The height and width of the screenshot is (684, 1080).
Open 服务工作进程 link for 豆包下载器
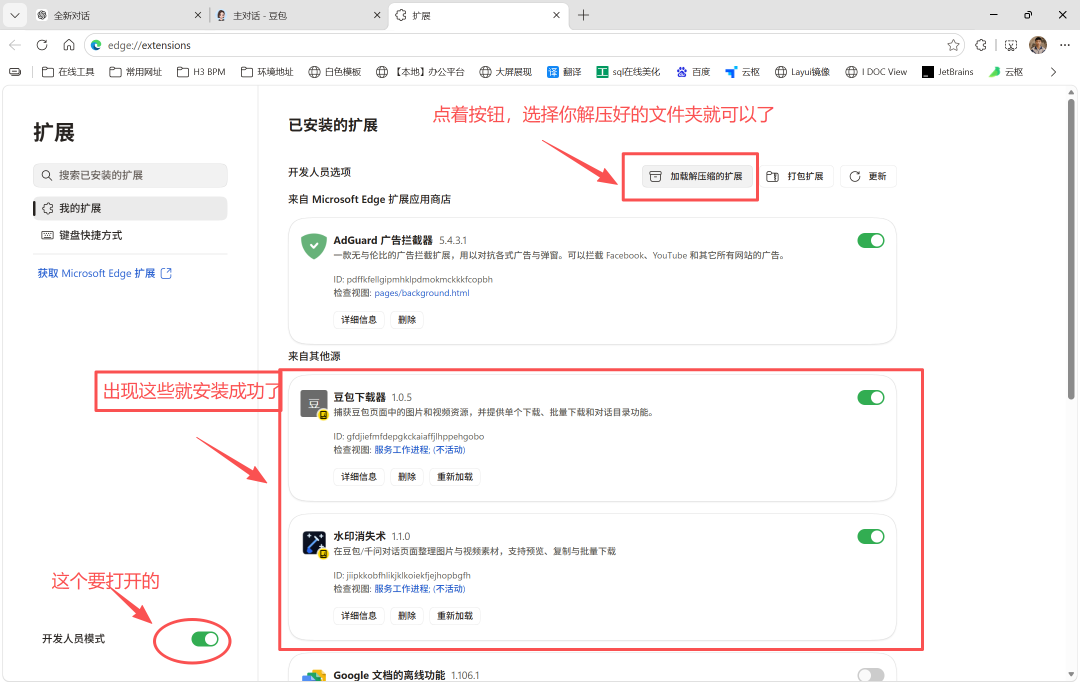coord(419,450)
